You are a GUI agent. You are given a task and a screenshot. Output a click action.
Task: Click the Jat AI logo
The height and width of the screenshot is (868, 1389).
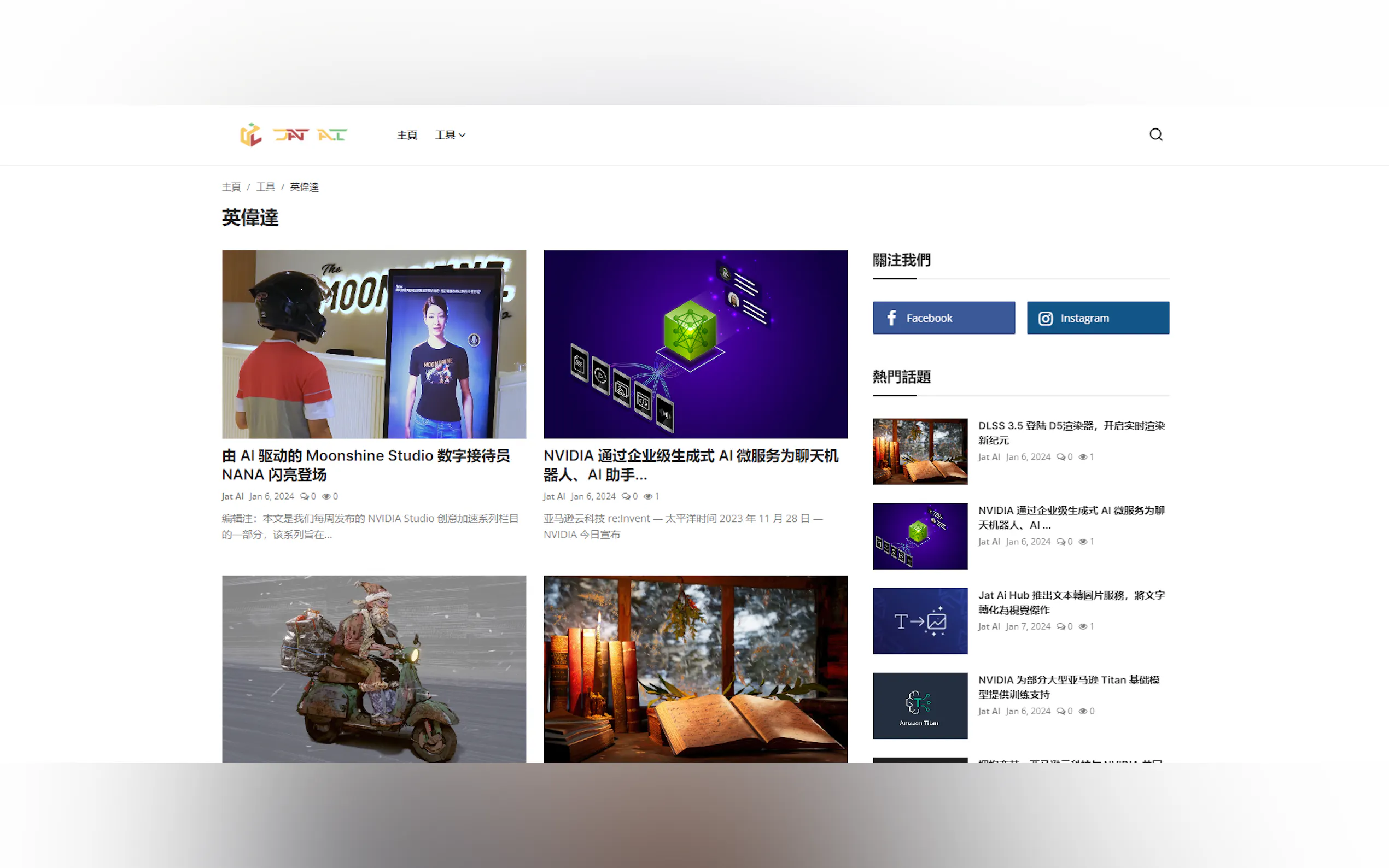tap(293, 135)
